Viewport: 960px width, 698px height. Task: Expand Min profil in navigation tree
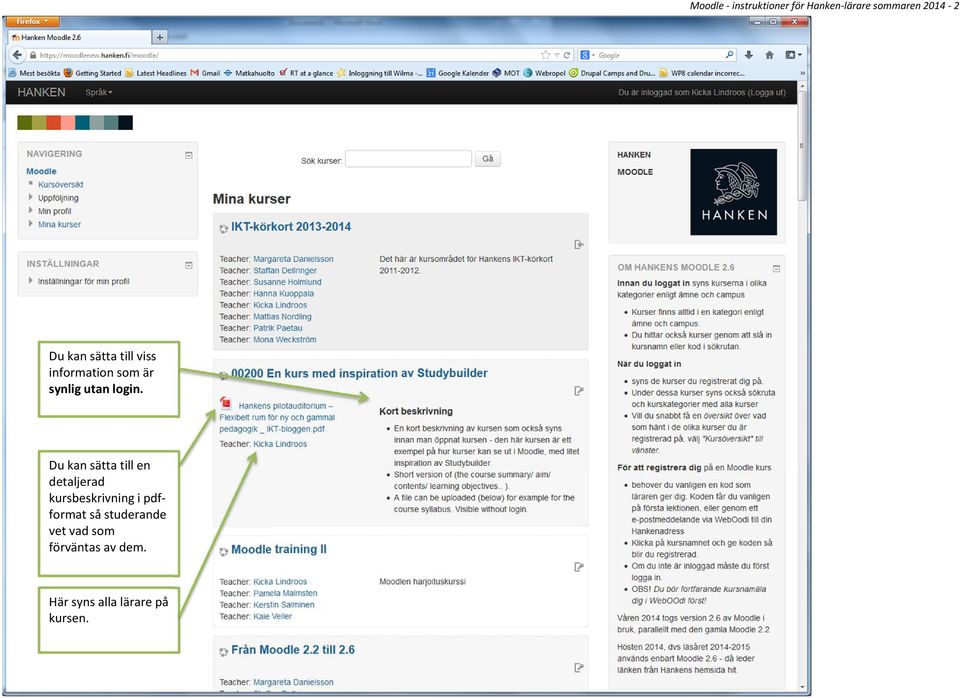click(x=31, y=210)
